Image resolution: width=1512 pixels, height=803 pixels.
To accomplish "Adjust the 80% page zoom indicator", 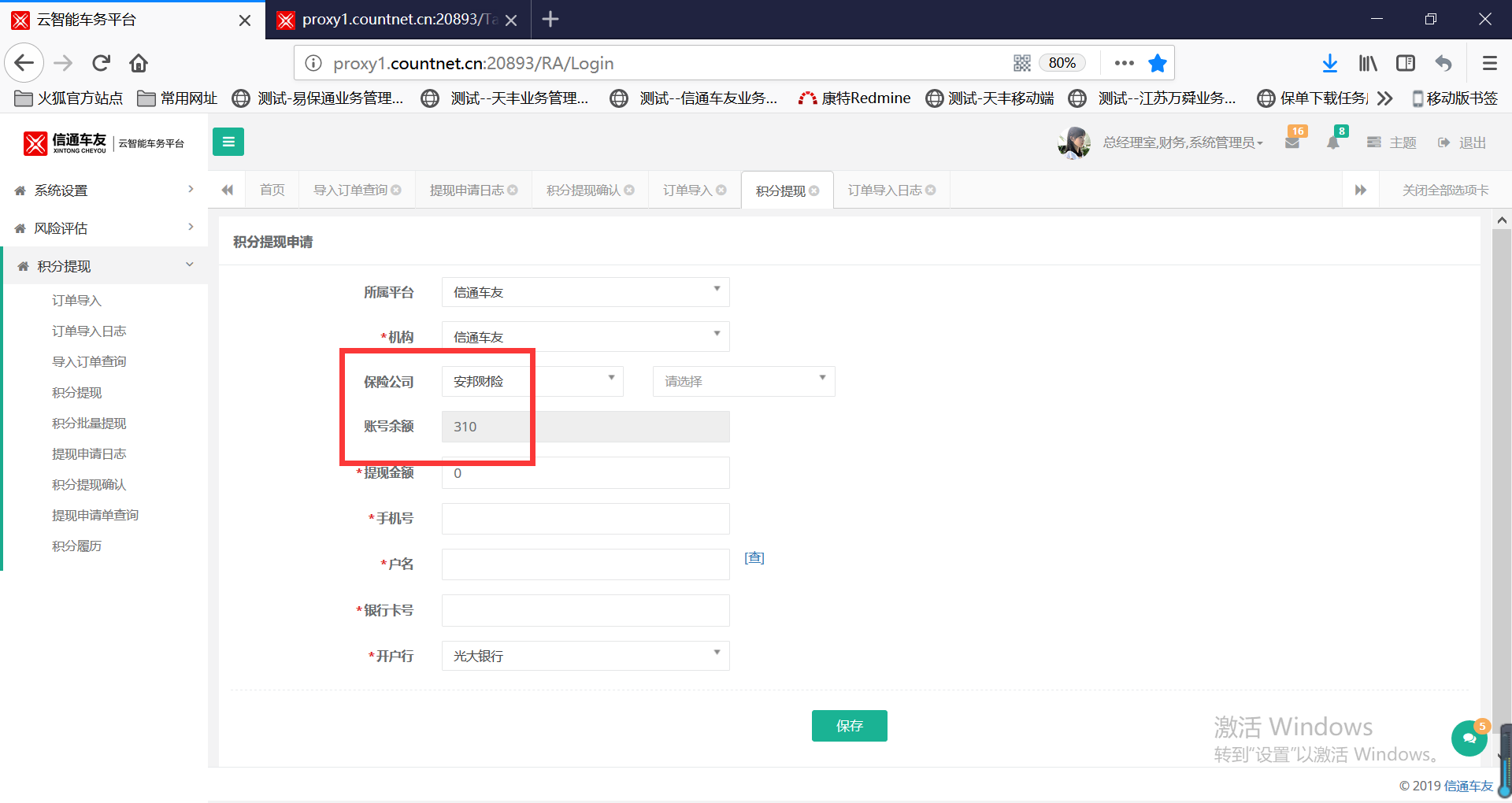I will (x=1062, y=63).
